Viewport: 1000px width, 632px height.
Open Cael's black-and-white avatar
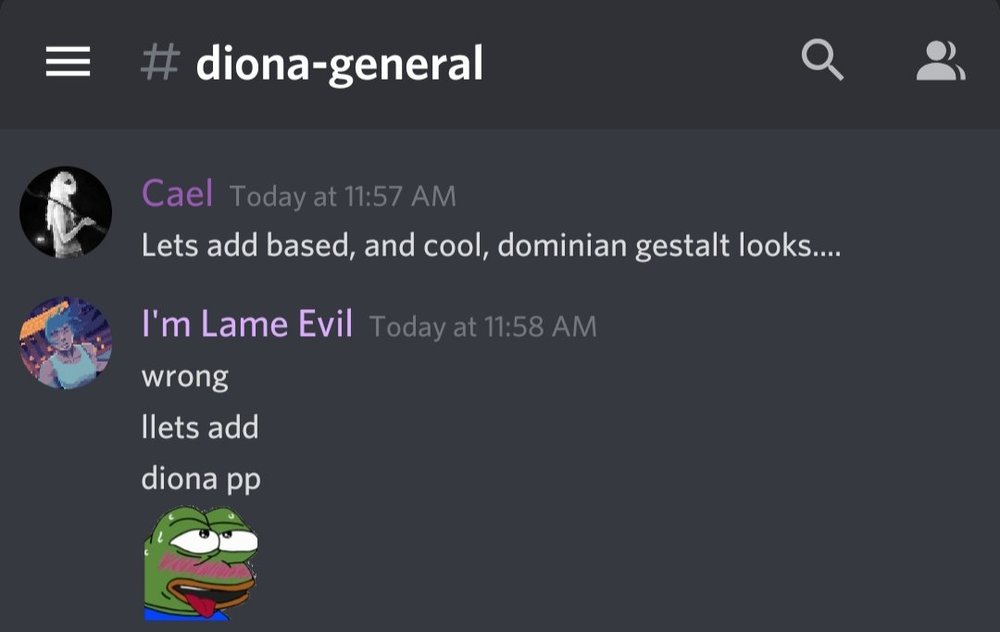(x=66, y=212)
